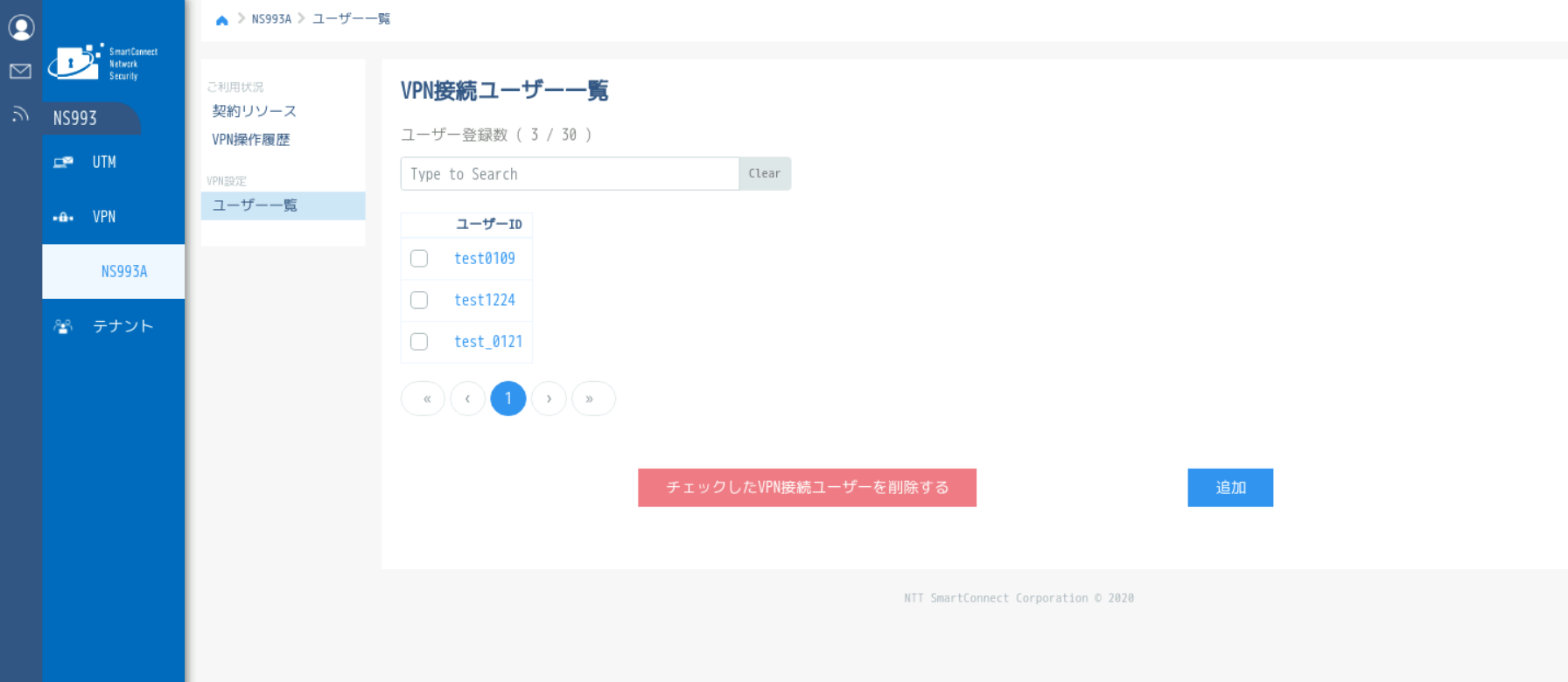This screenshot has height=682, width=1568.
Task: Click チェックしたVPN接続ユーザーを削除する button
Action: pos(807,488)
